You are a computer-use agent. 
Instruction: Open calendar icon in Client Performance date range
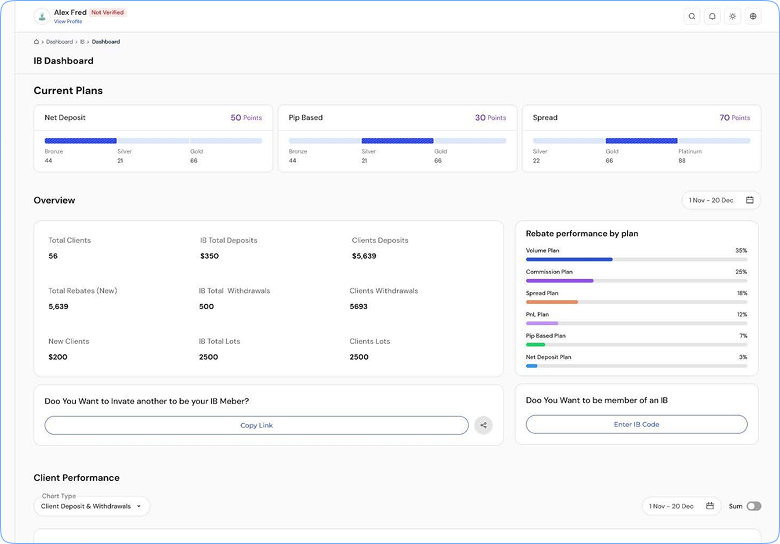pos(710,506)
